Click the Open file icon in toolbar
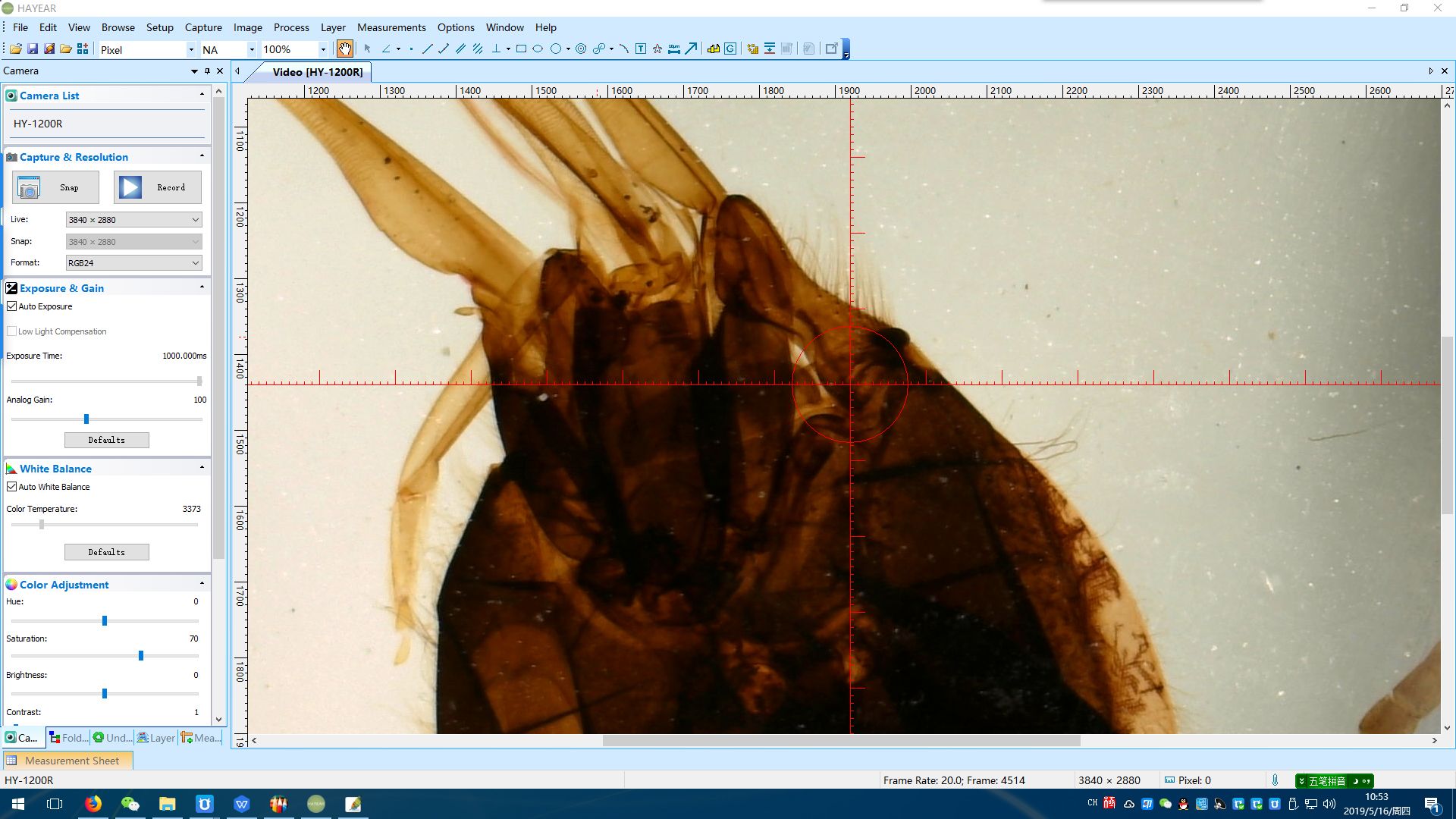The image size is (1456, 819). pyautogui.click(x=16, y=49)
